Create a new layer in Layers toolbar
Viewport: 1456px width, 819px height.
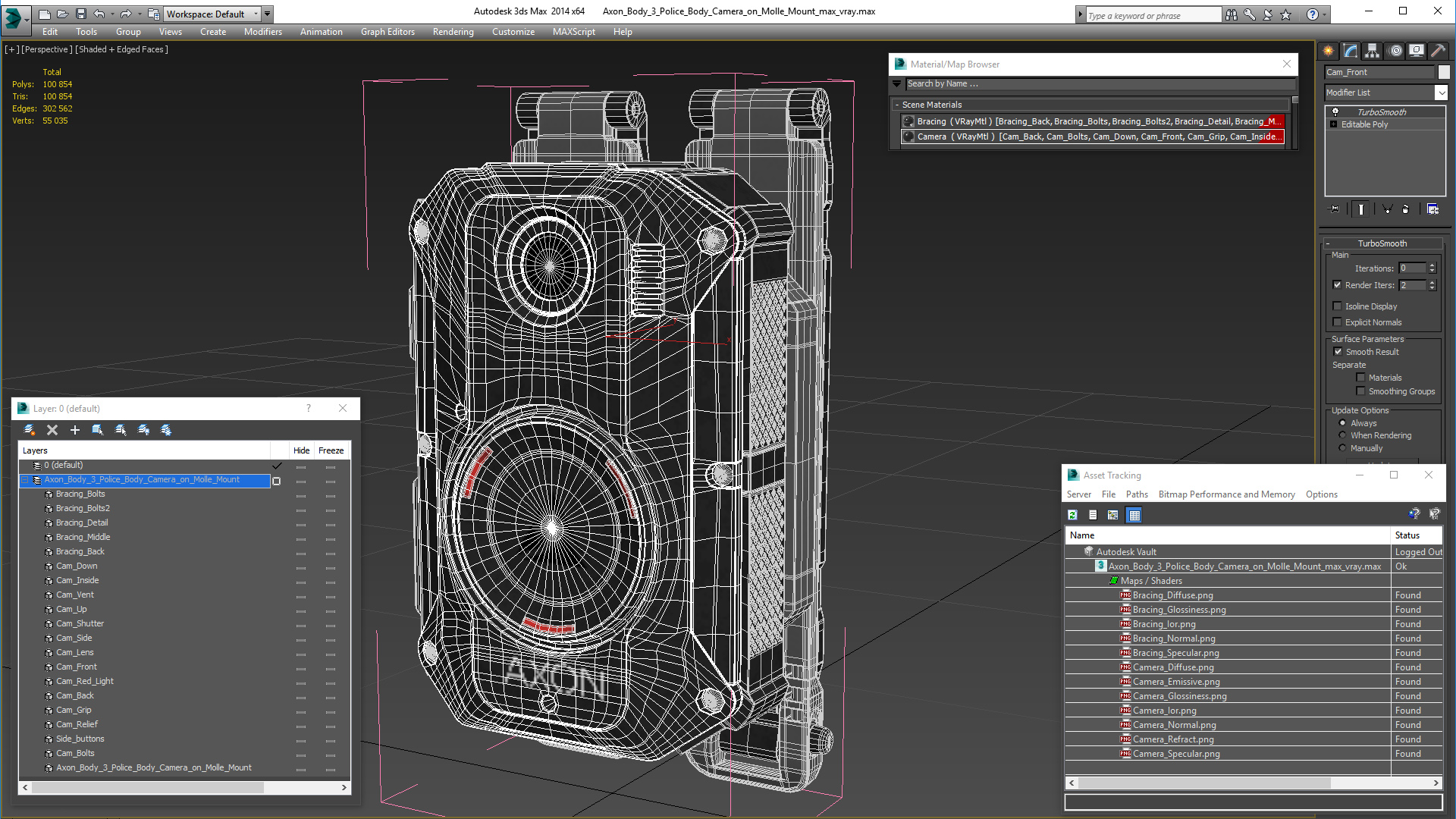(30, 430)
